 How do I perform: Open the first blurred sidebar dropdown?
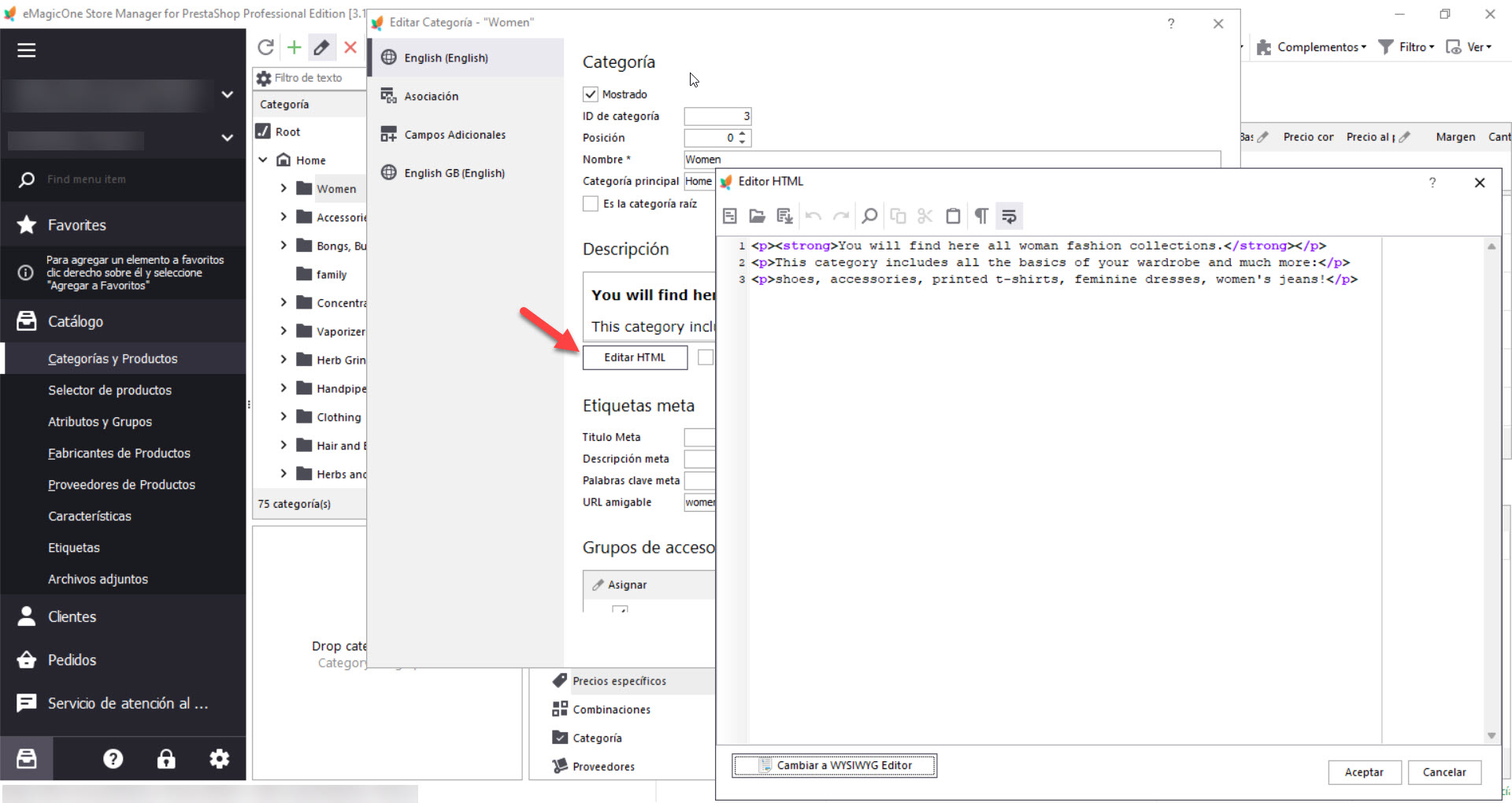tap(228, 94)
